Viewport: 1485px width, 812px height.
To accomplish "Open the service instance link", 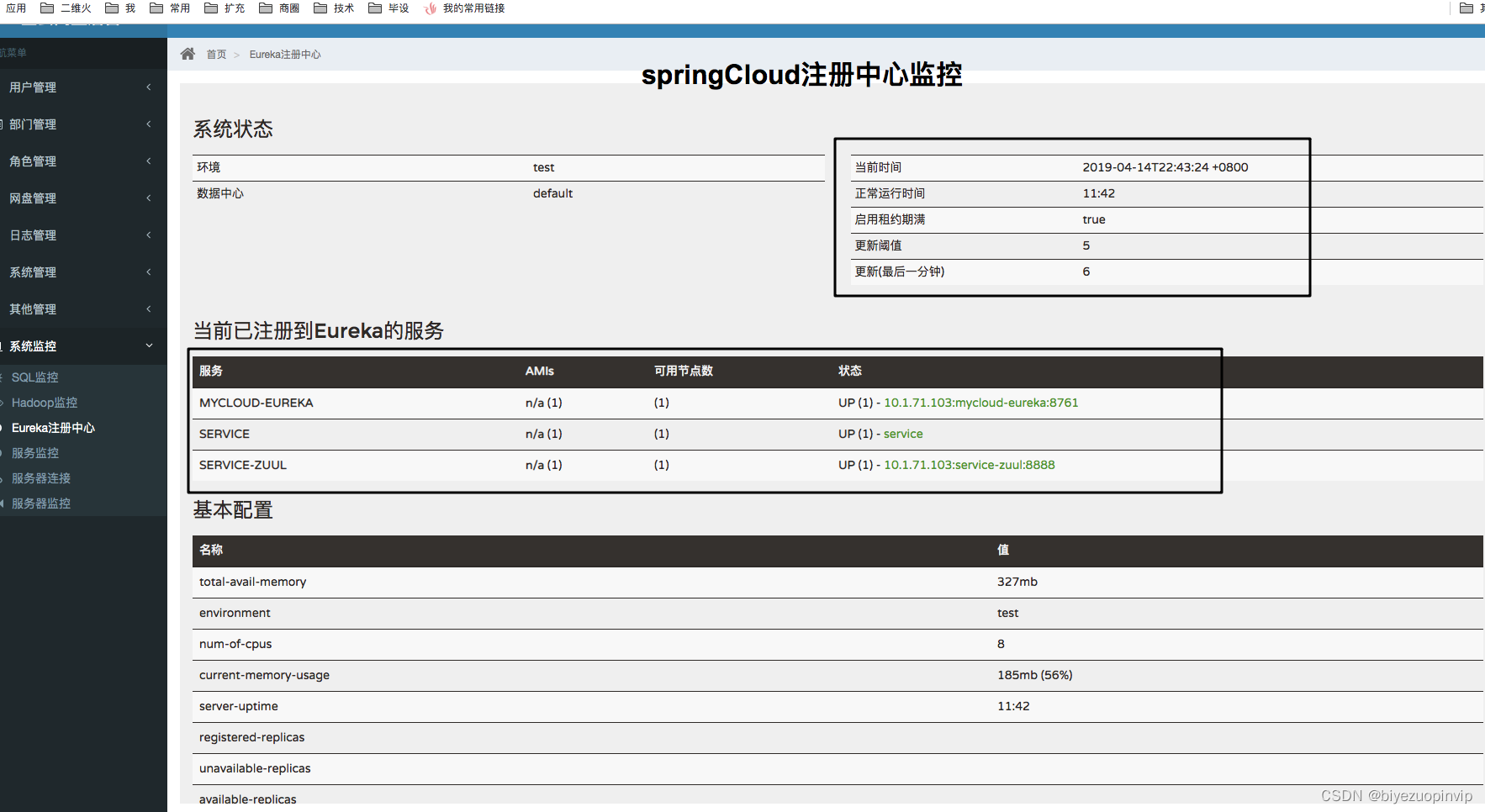I will [x=903, y=434].
